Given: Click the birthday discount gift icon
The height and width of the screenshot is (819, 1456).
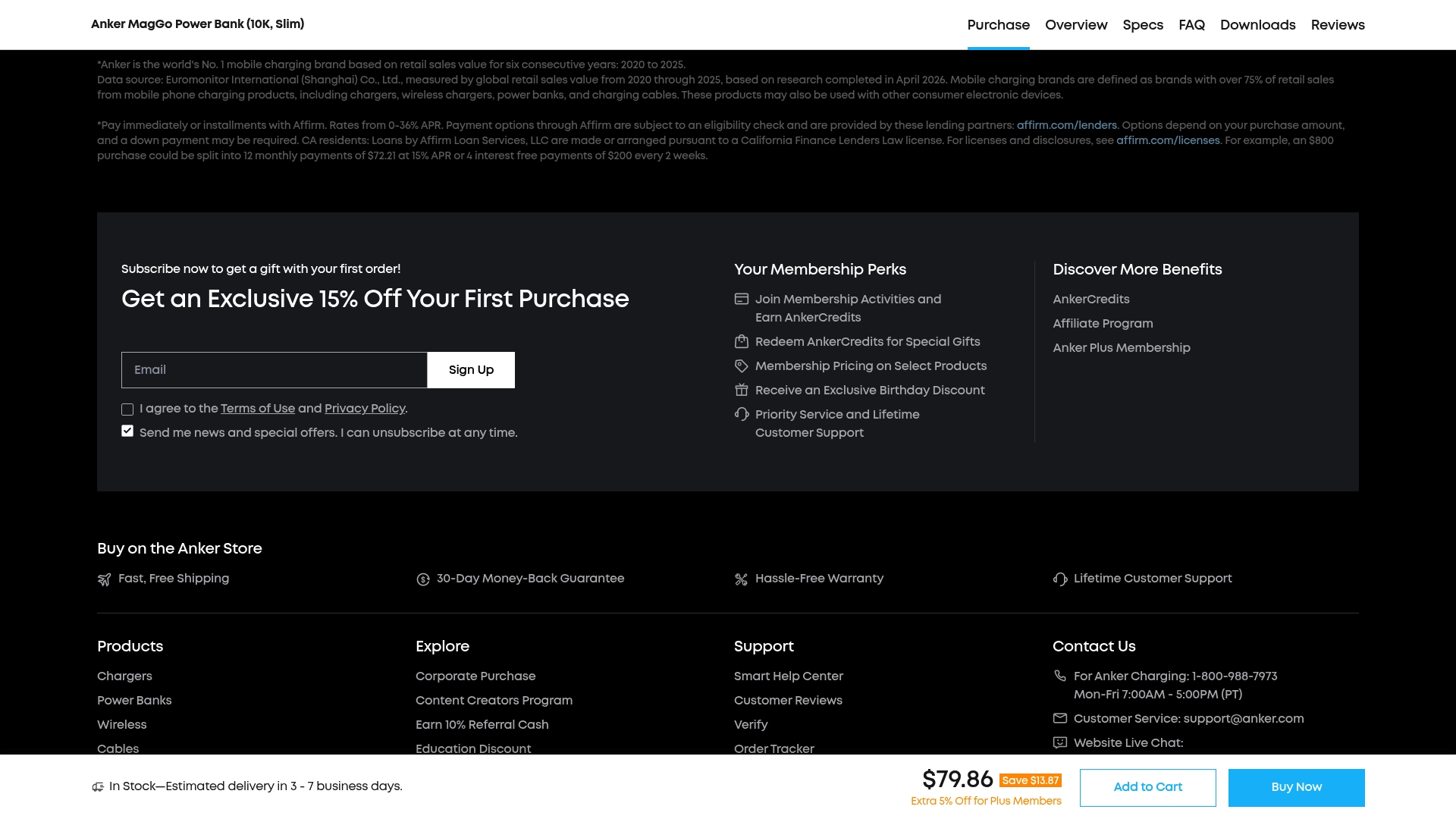Looking at the screenshot, I should (x=742, y=390).
